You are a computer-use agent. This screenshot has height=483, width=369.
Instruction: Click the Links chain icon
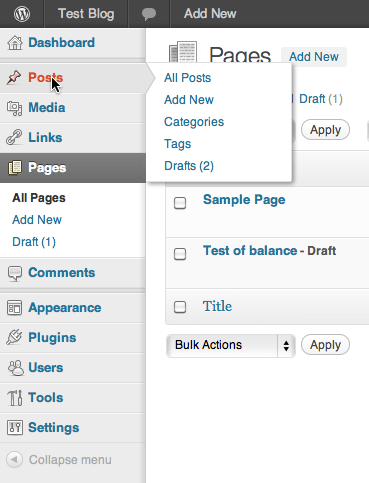point(14,138)
